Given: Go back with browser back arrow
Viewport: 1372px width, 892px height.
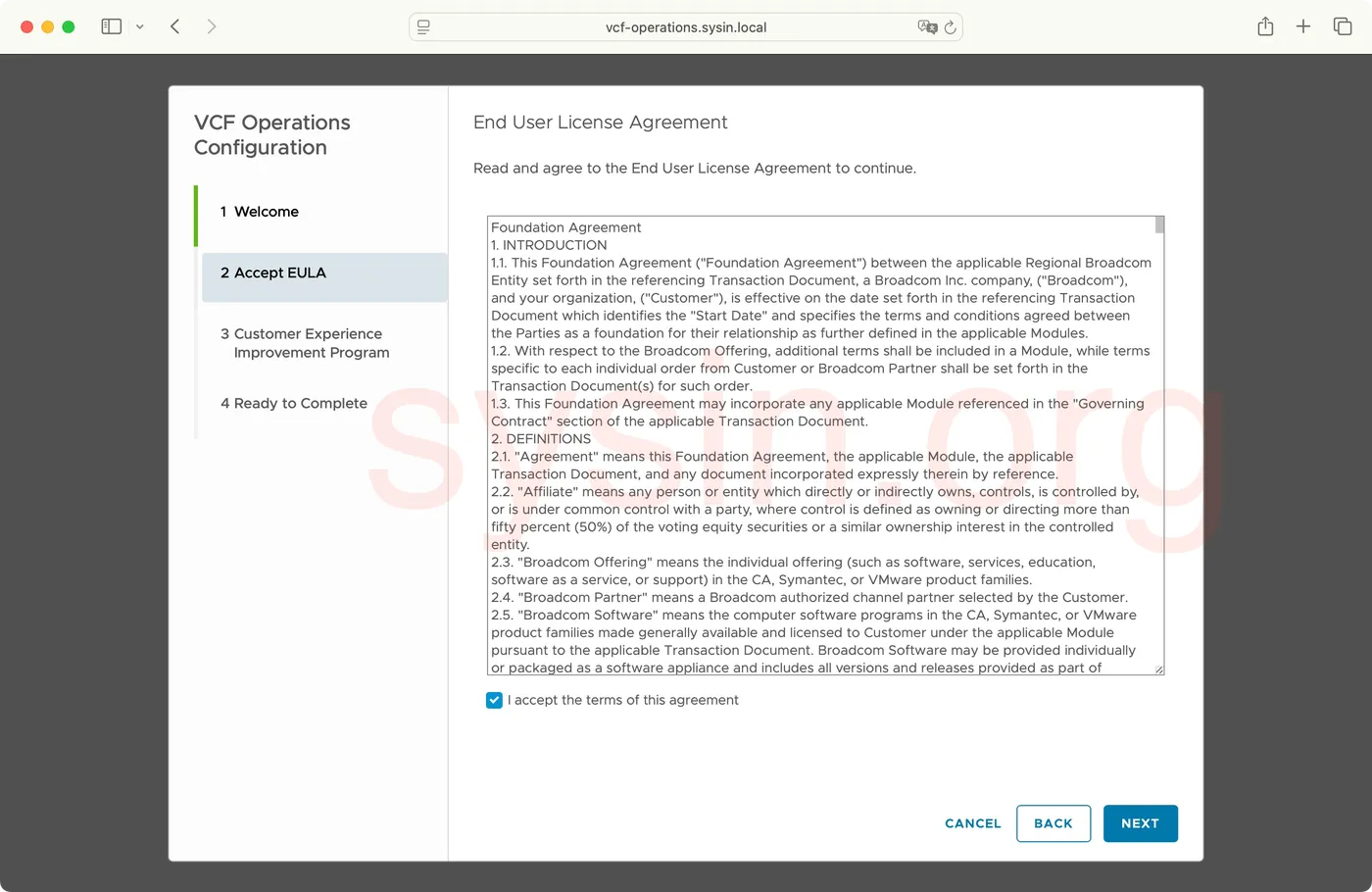Looking at the screenshot, I should pyautogui.click(x=175, y=26).
